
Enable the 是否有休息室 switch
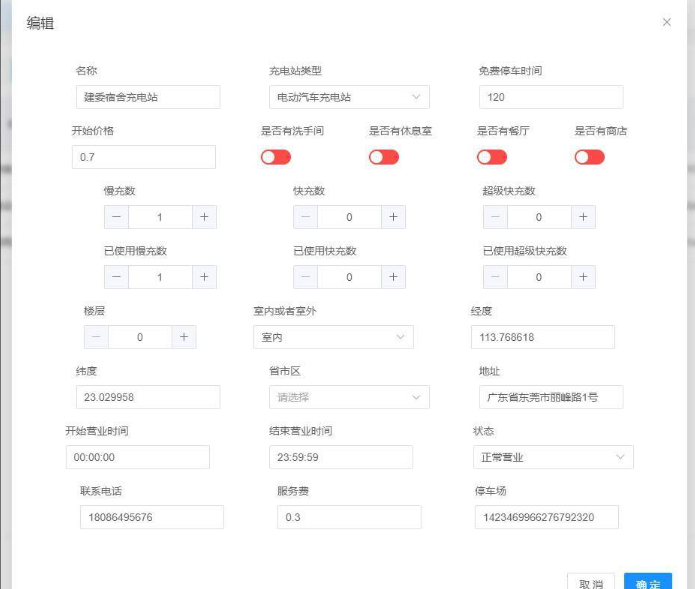click(384, 157)
